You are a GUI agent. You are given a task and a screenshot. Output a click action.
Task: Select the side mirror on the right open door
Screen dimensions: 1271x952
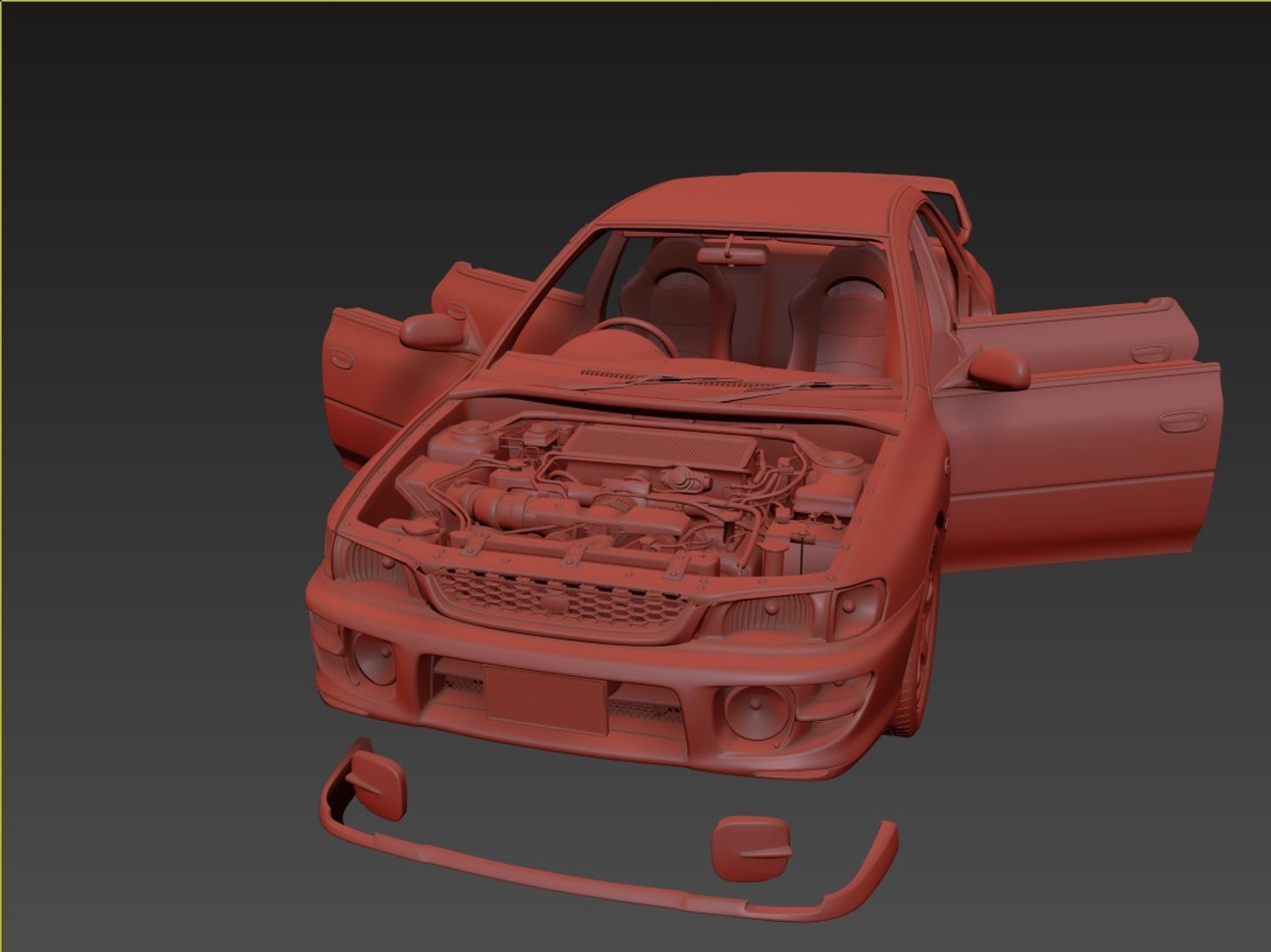click(x=999, y=369)
